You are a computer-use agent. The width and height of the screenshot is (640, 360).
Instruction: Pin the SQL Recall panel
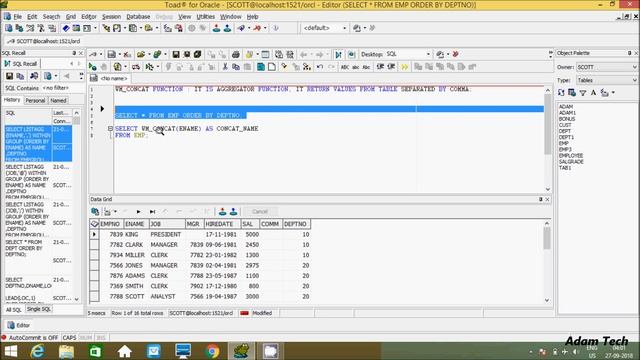(74, 53)
